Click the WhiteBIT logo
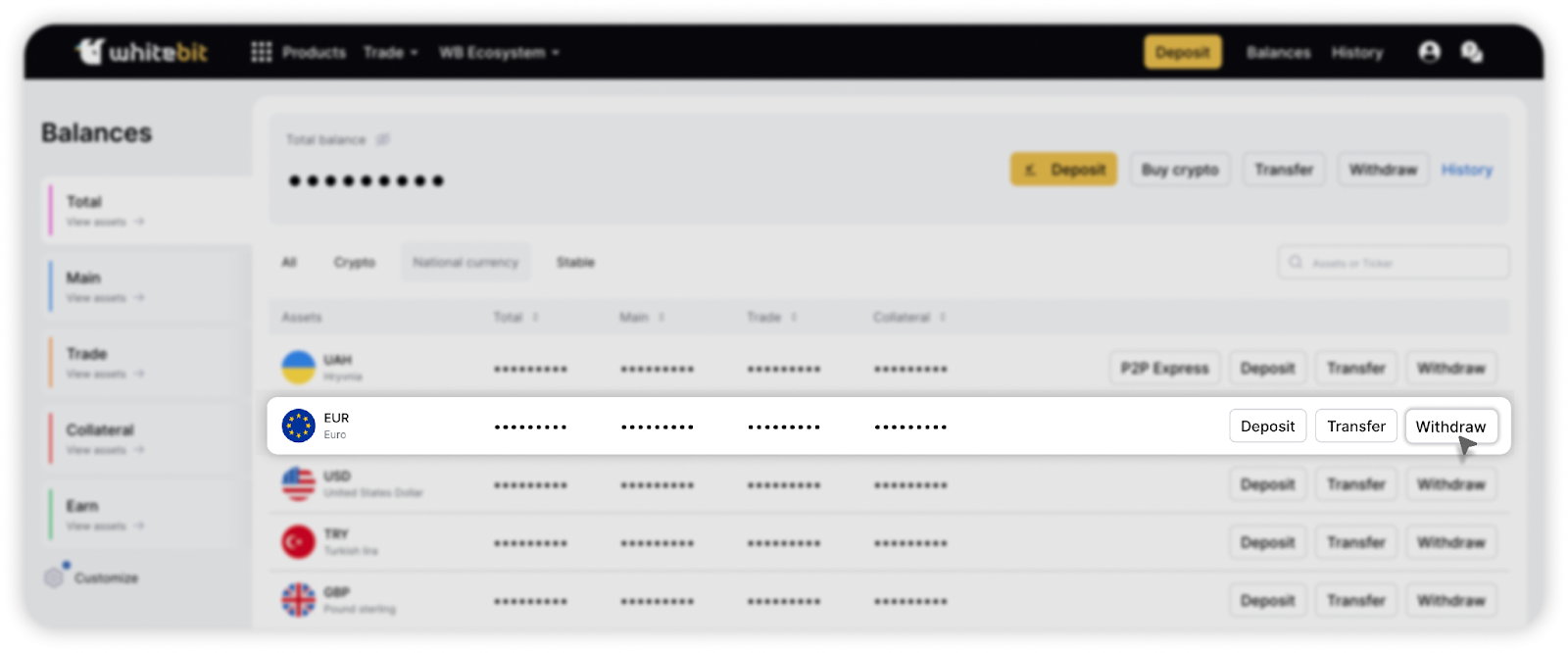The height and width of the screenshot is (653, 1568). (x=142, y=52)
